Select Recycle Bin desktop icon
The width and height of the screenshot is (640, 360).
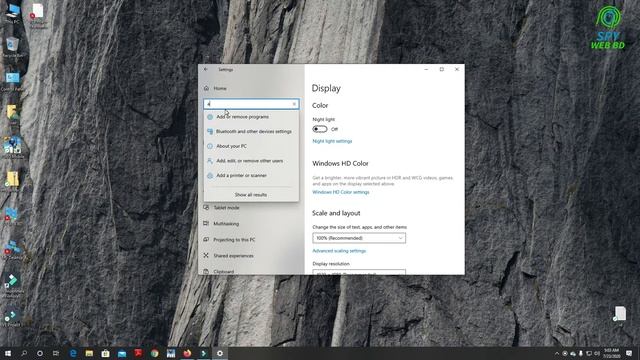pyautogui.click(x=13, y=47)
